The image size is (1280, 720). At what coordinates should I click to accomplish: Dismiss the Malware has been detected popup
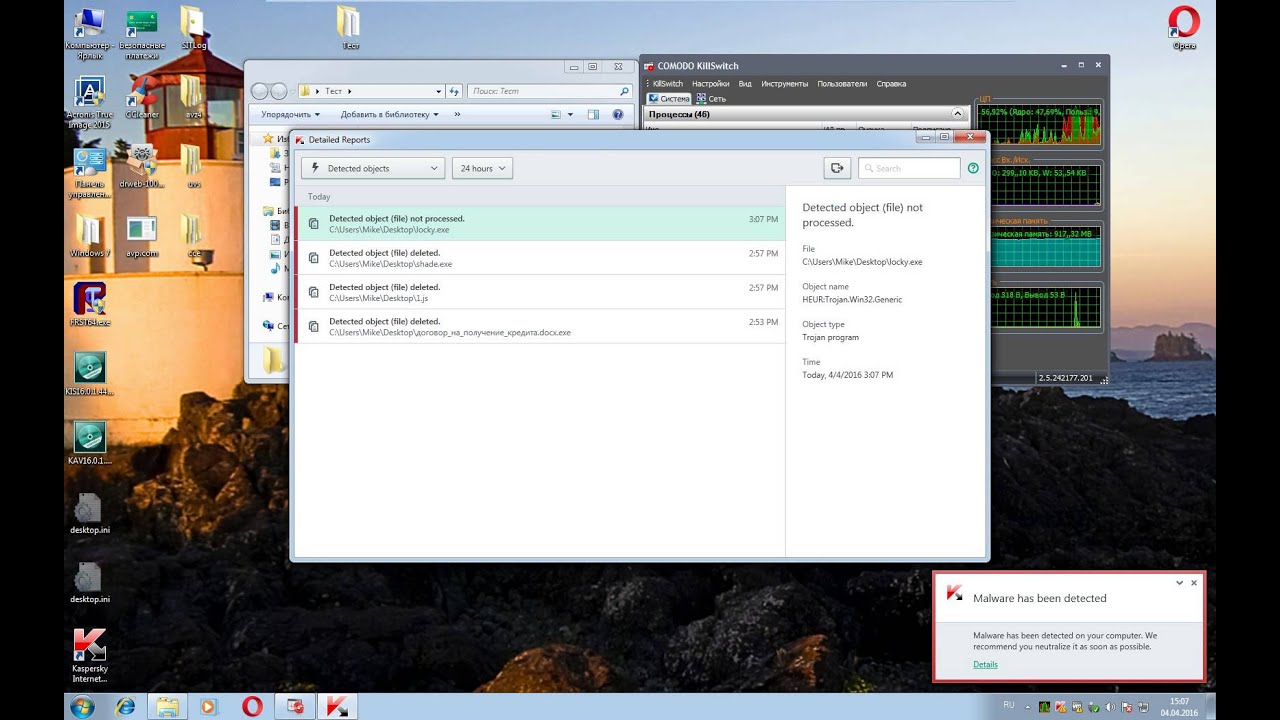point(1194,583)
